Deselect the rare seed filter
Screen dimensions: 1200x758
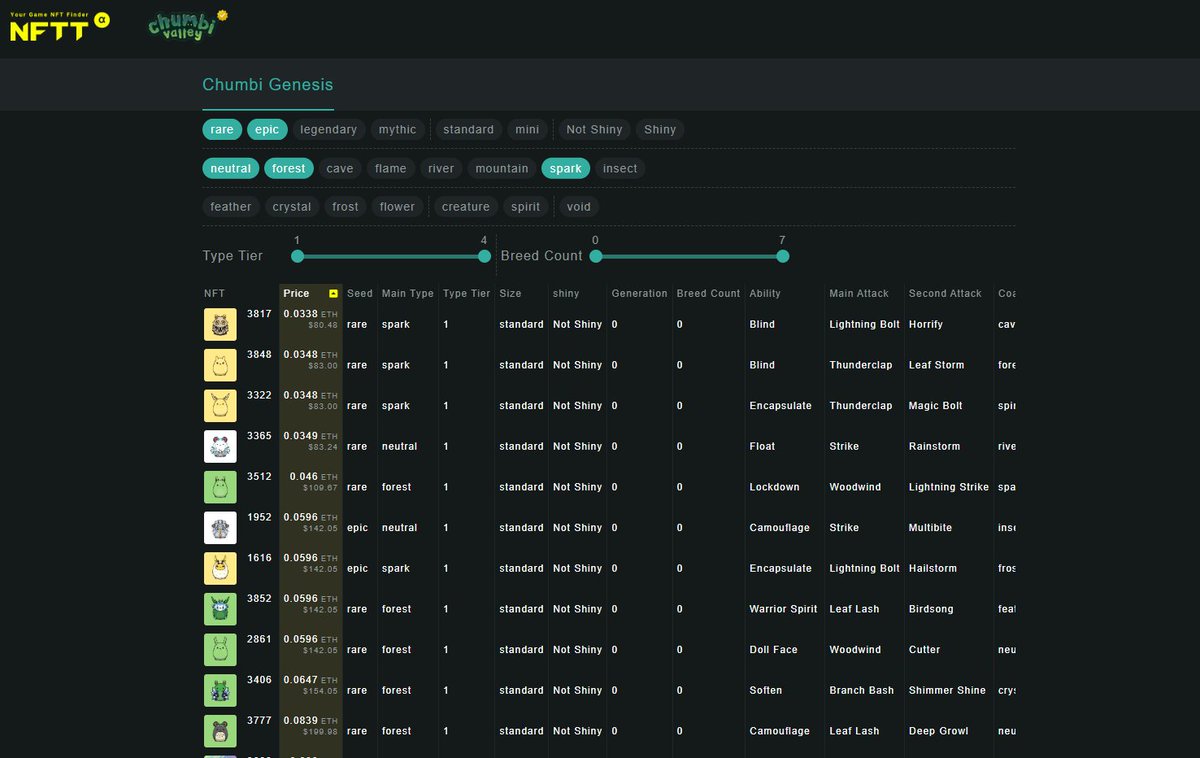(222, 129)
